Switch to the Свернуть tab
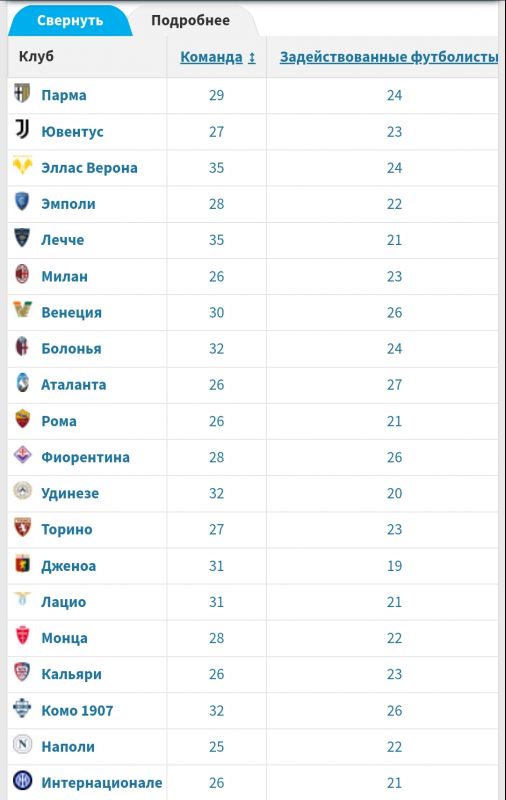This screenshot has width=506, height=800. (x=70, y=20)
